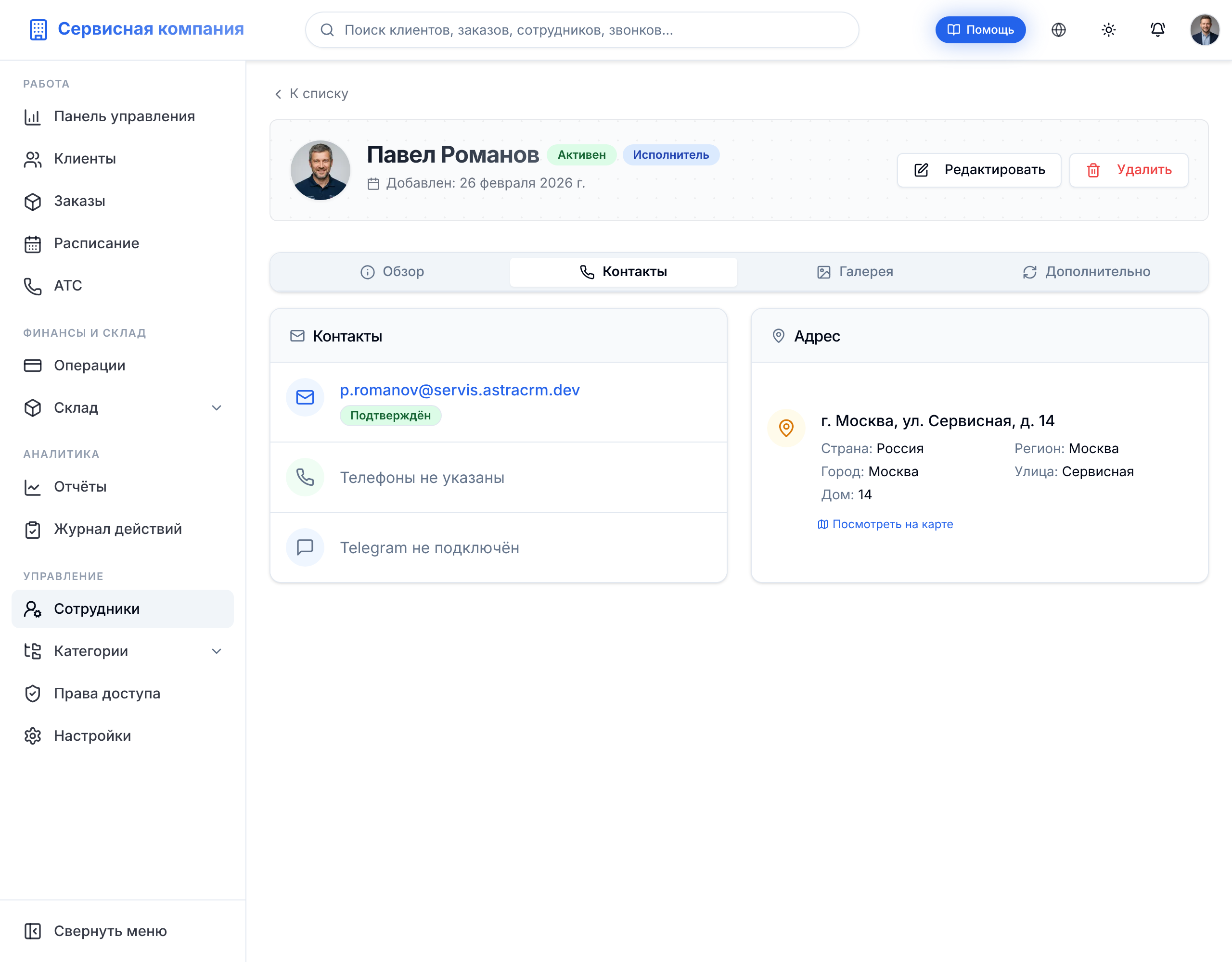
Task: Focus the global search field
Action: point(581,30)
